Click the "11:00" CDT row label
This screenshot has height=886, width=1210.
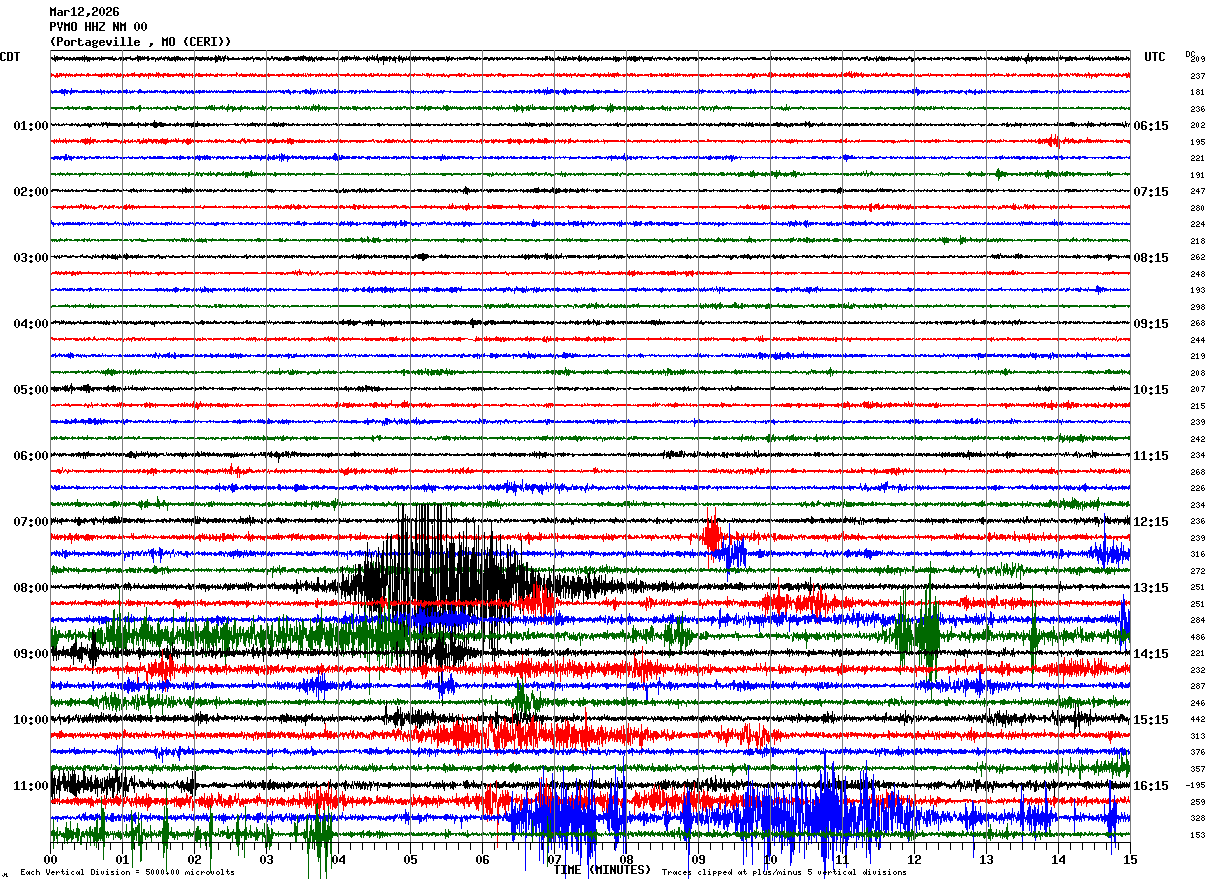coord(31,786)
